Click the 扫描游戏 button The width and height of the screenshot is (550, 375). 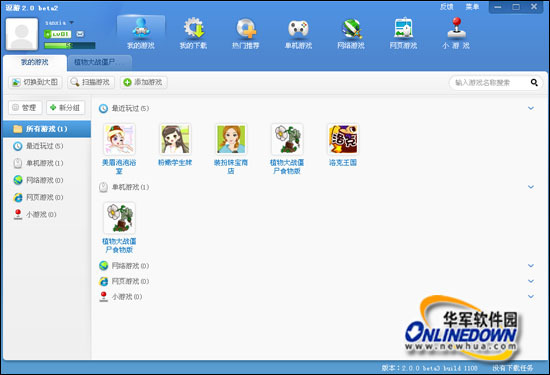[91, 82]
